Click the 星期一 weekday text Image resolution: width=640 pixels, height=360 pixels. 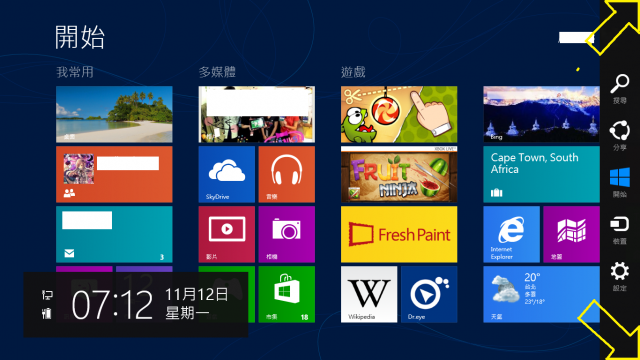tap(187, 313)
